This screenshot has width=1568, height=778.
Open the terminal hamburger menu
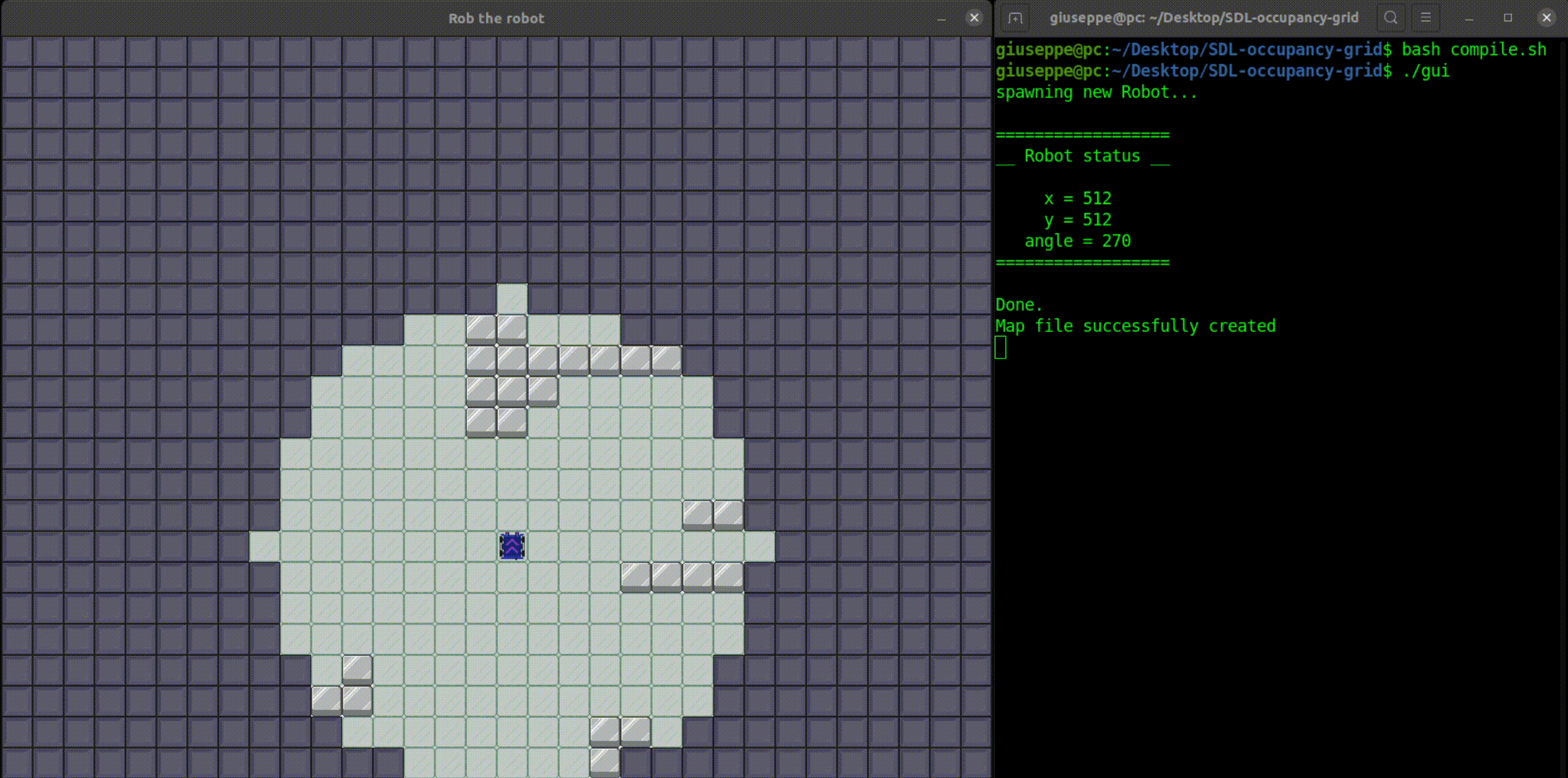[x=1426, y=18]
